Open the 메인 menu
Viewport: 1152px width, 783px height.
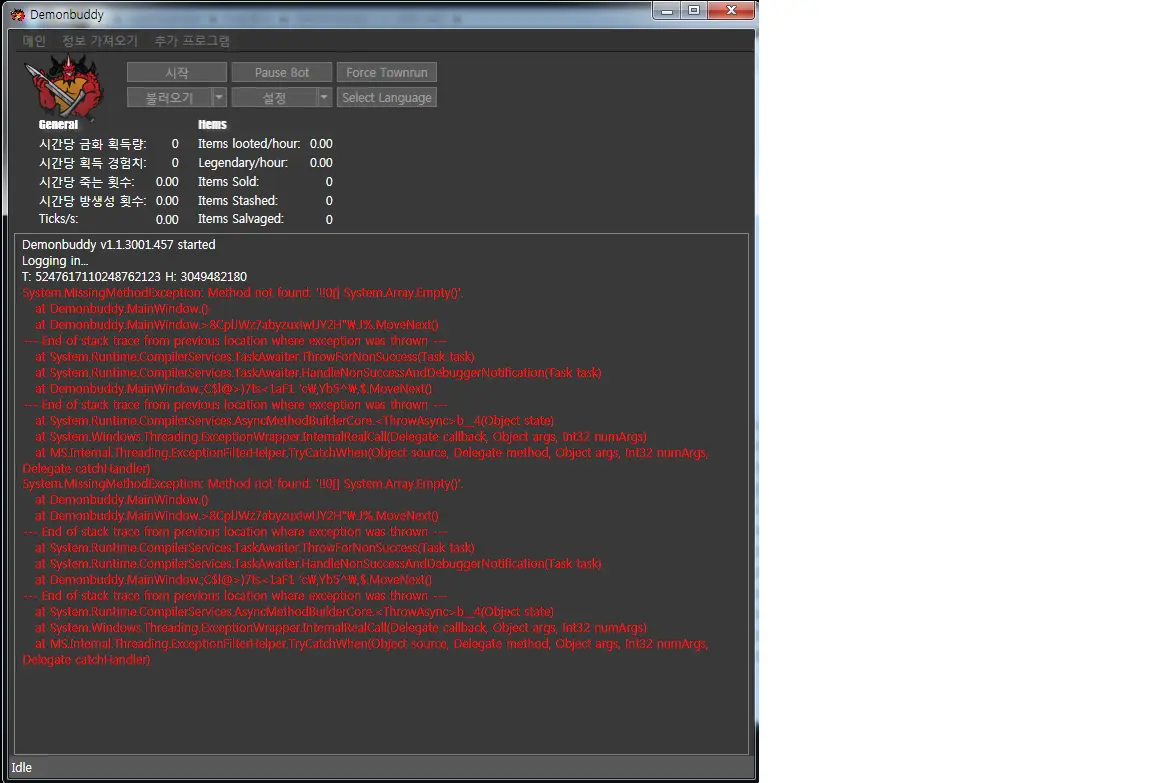coord(34,41)
